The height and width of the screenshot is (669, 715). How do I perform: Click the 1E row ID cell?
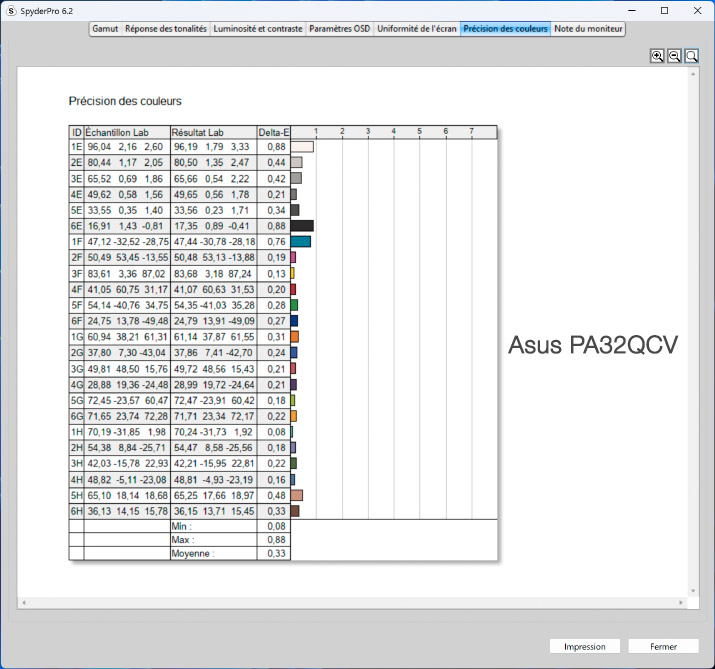click(x=77, y=147)
